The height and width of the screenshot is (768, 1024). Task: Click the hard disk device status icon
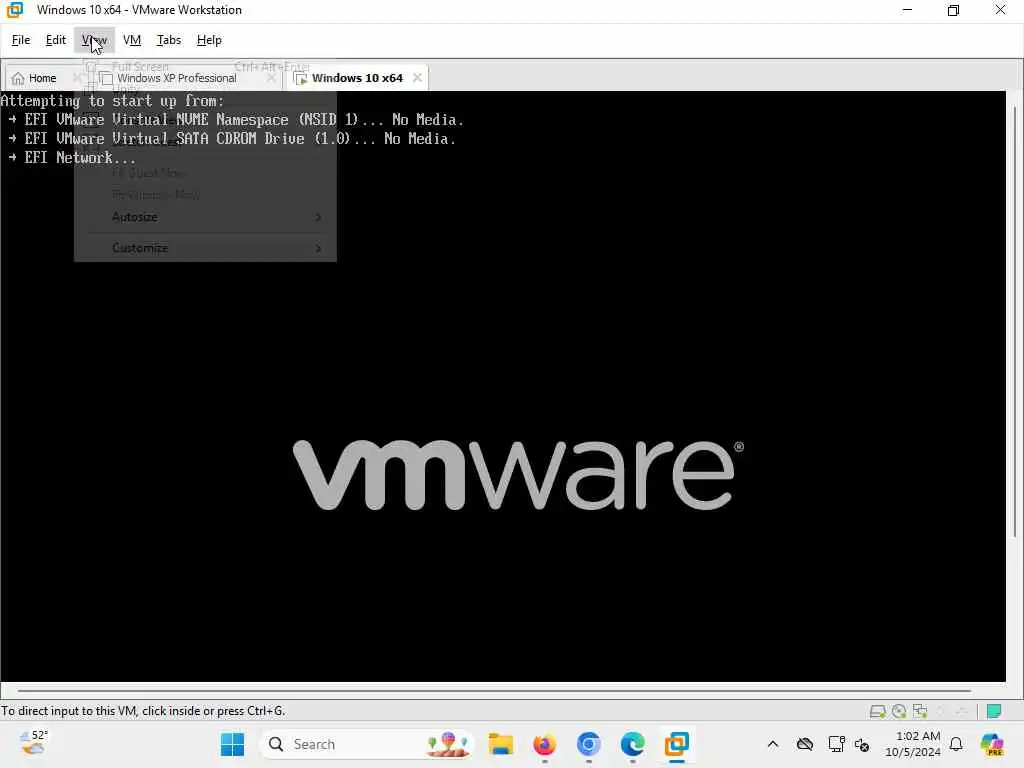click(878, 711)
